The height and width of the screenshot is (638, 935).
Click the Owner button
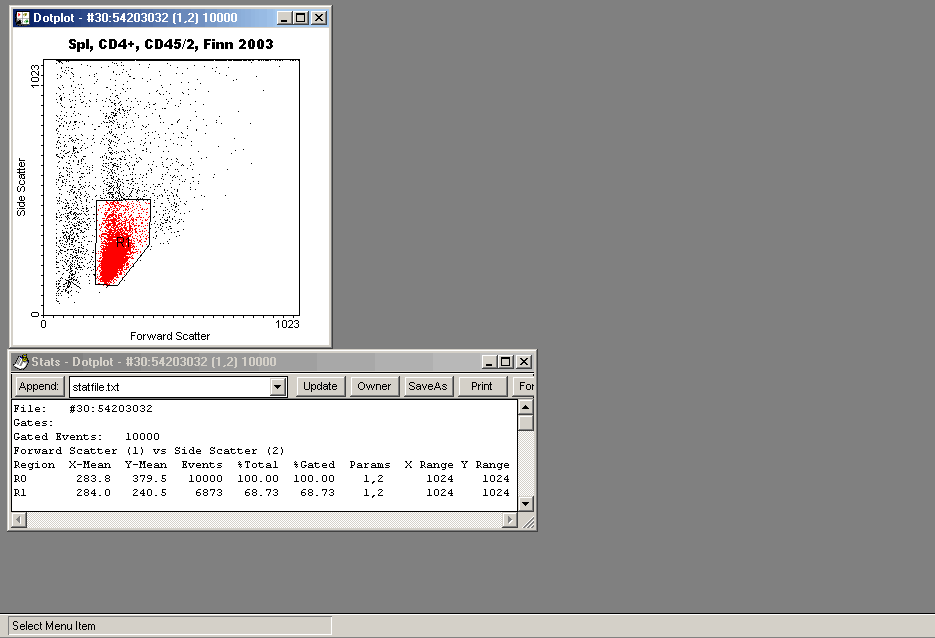(x=374, y=386)
